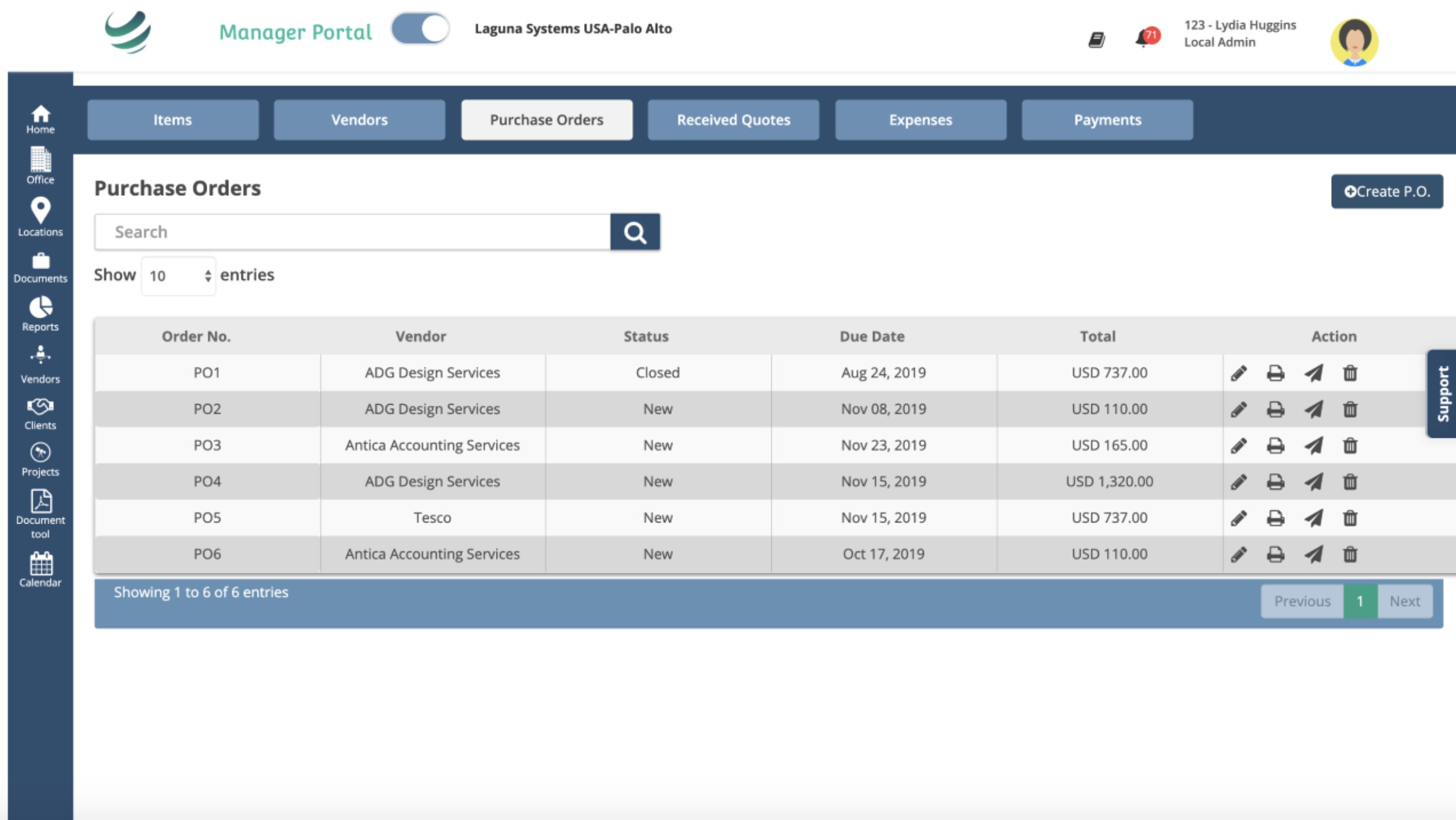This screenshot has width=1456, height=820.
Task: Sort table by Due Date column header
Action: click(x=872, y=336)
